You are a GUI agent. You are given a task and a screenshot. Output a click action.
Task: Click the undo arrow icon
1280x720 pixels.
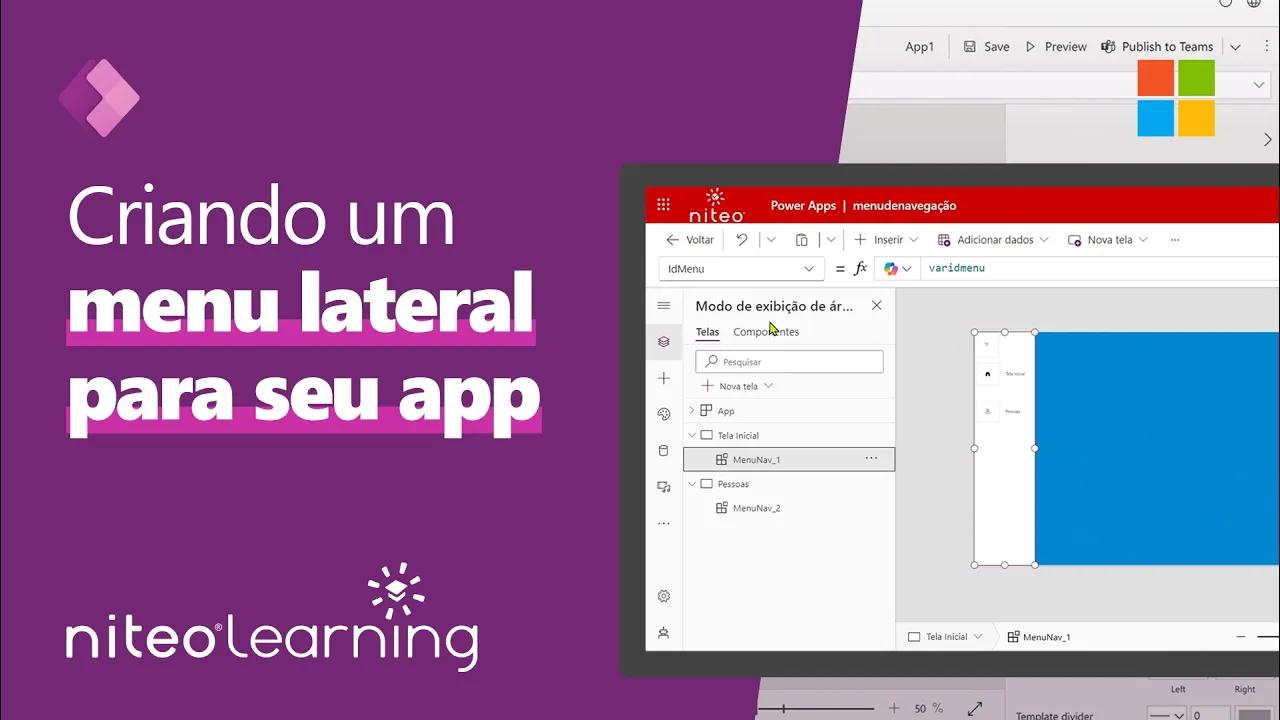tap(742, 240)
